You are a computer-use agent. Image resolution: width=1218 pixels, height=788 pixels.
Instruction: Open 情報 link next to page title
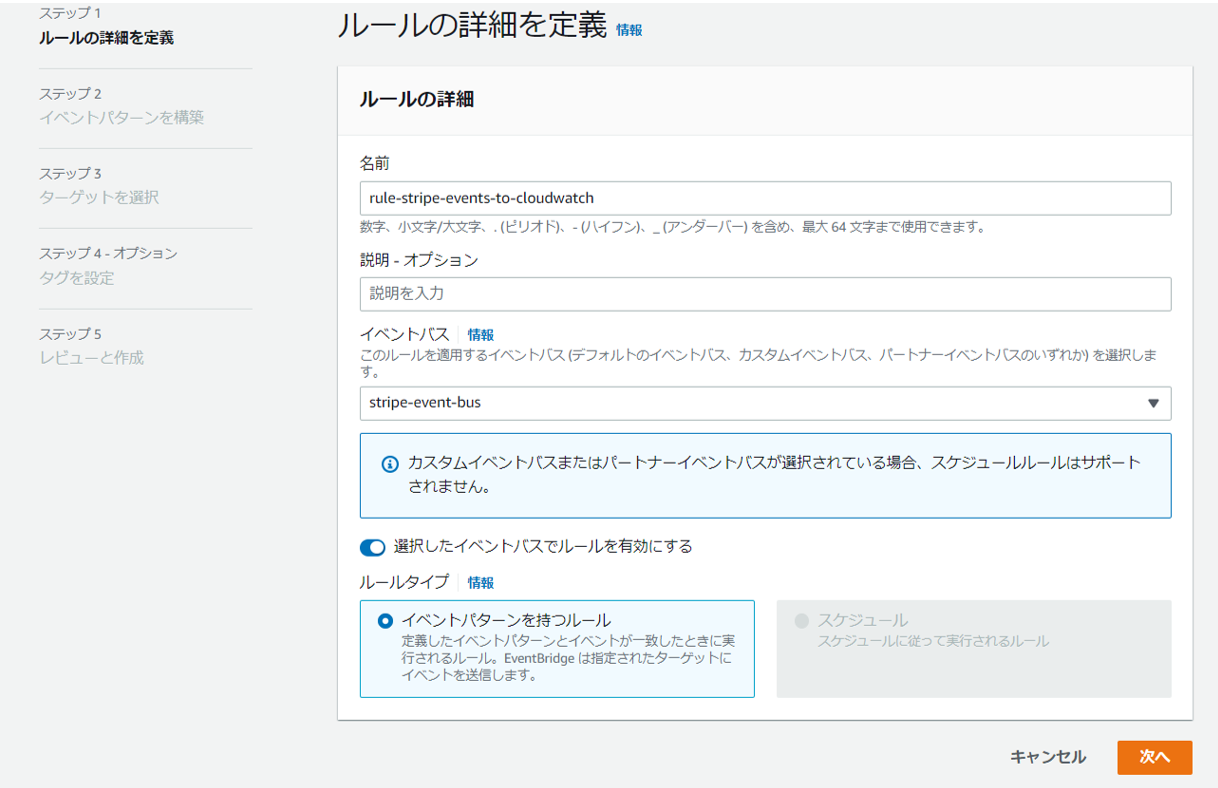pyautogui.click(x=629, y=30)
